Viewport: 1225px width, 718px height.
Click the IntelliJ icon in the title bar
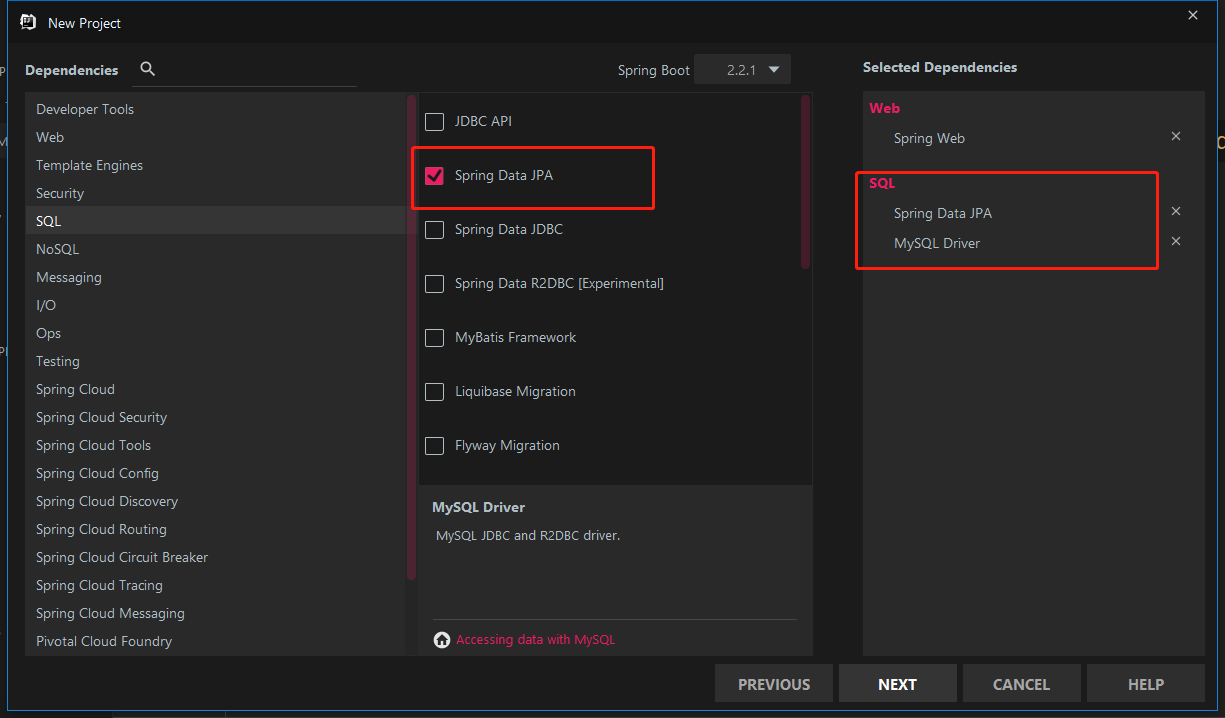(x=29, y=22)
